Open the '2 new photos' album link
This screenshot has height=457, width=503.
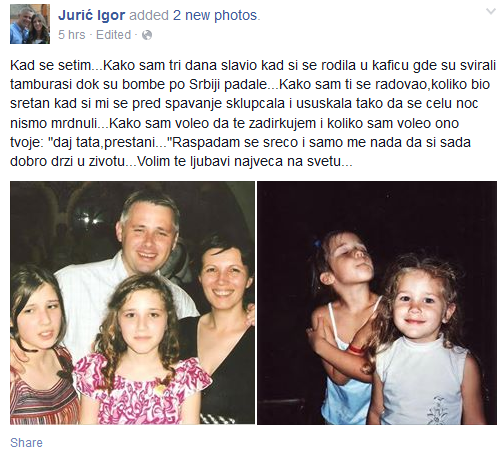click(216, 15)
